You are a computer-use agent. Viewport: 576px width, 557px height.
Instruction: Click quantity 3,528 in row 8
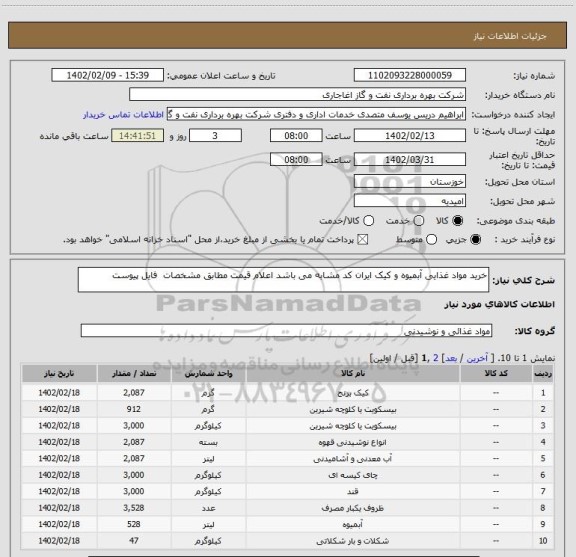(x=134, y=508)
